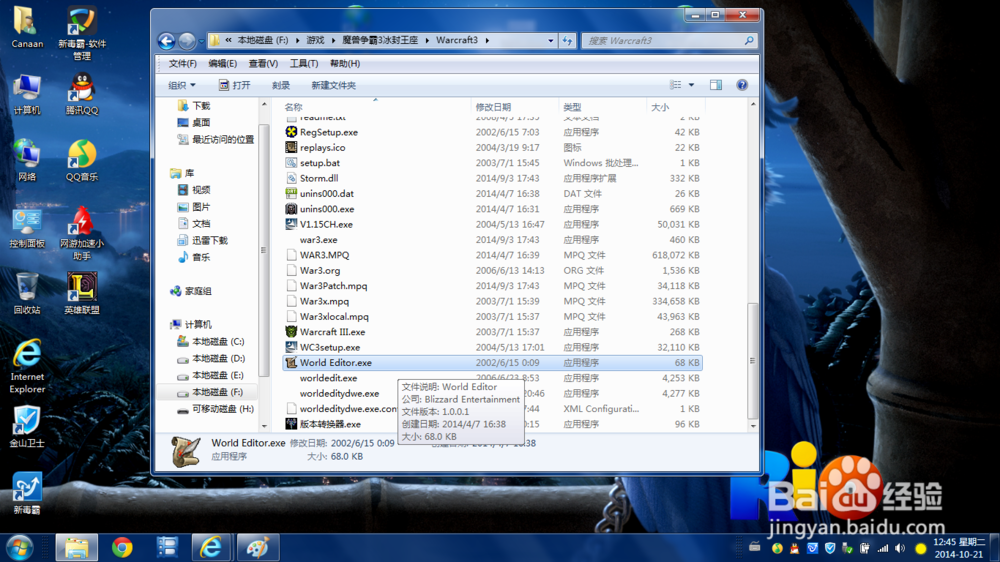Select the Storm.dll file row
The height and width of the screenshot is (562, 1000).
pyautogui.click(x=492, y=178)
